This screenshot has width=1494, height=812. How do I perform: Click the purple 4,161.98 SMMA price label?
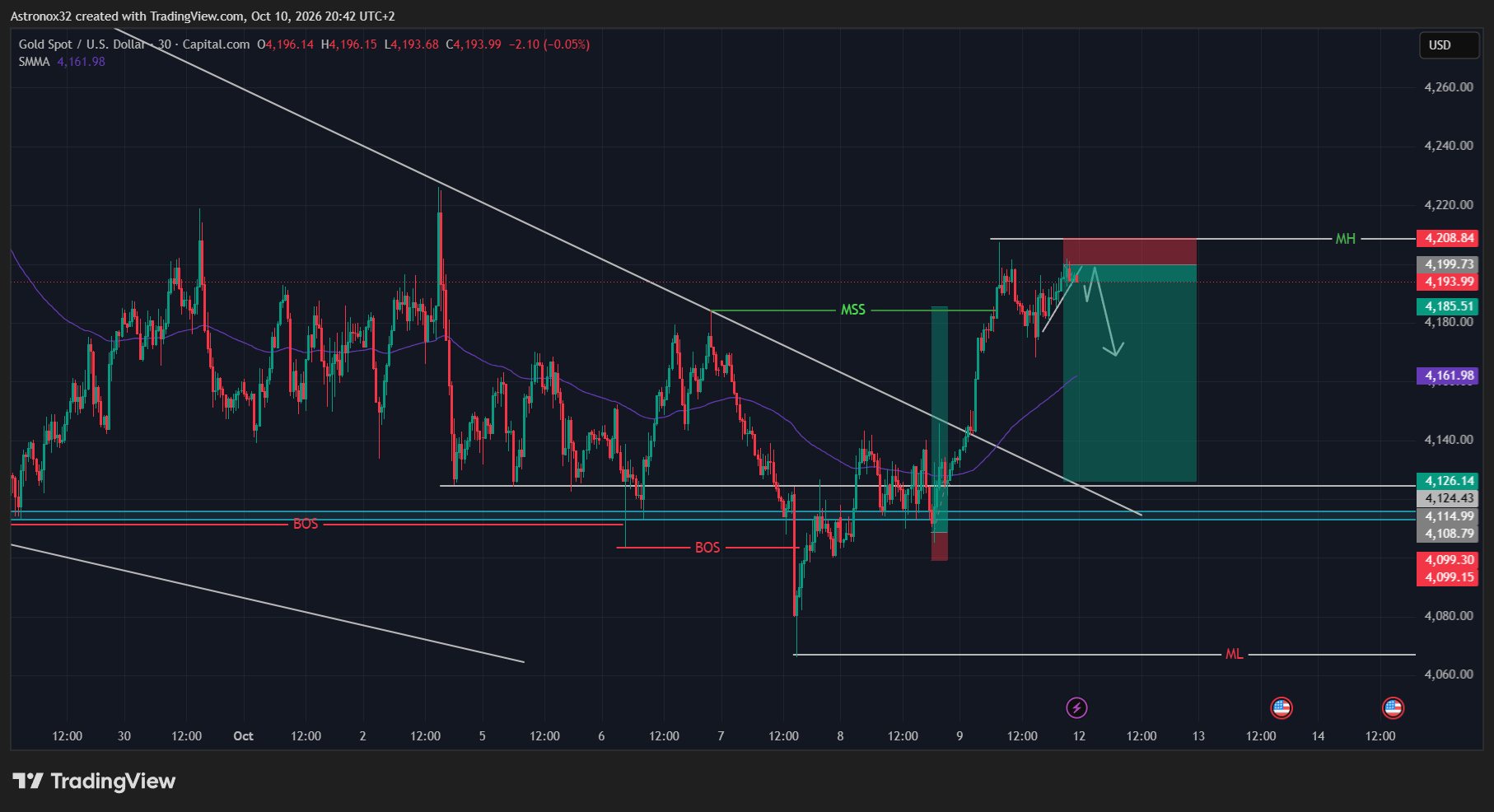(1447, 376)
